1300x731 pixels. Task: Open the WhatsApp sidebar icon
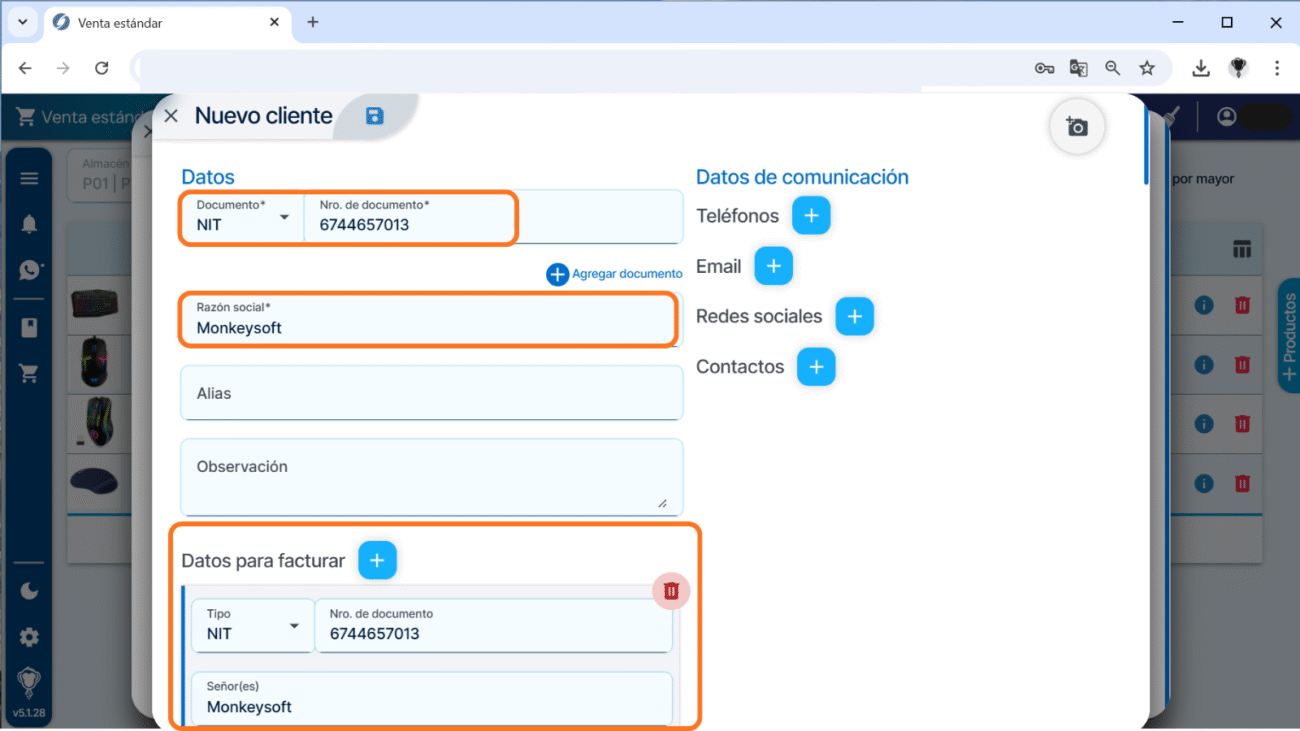(x=29, y=270)
